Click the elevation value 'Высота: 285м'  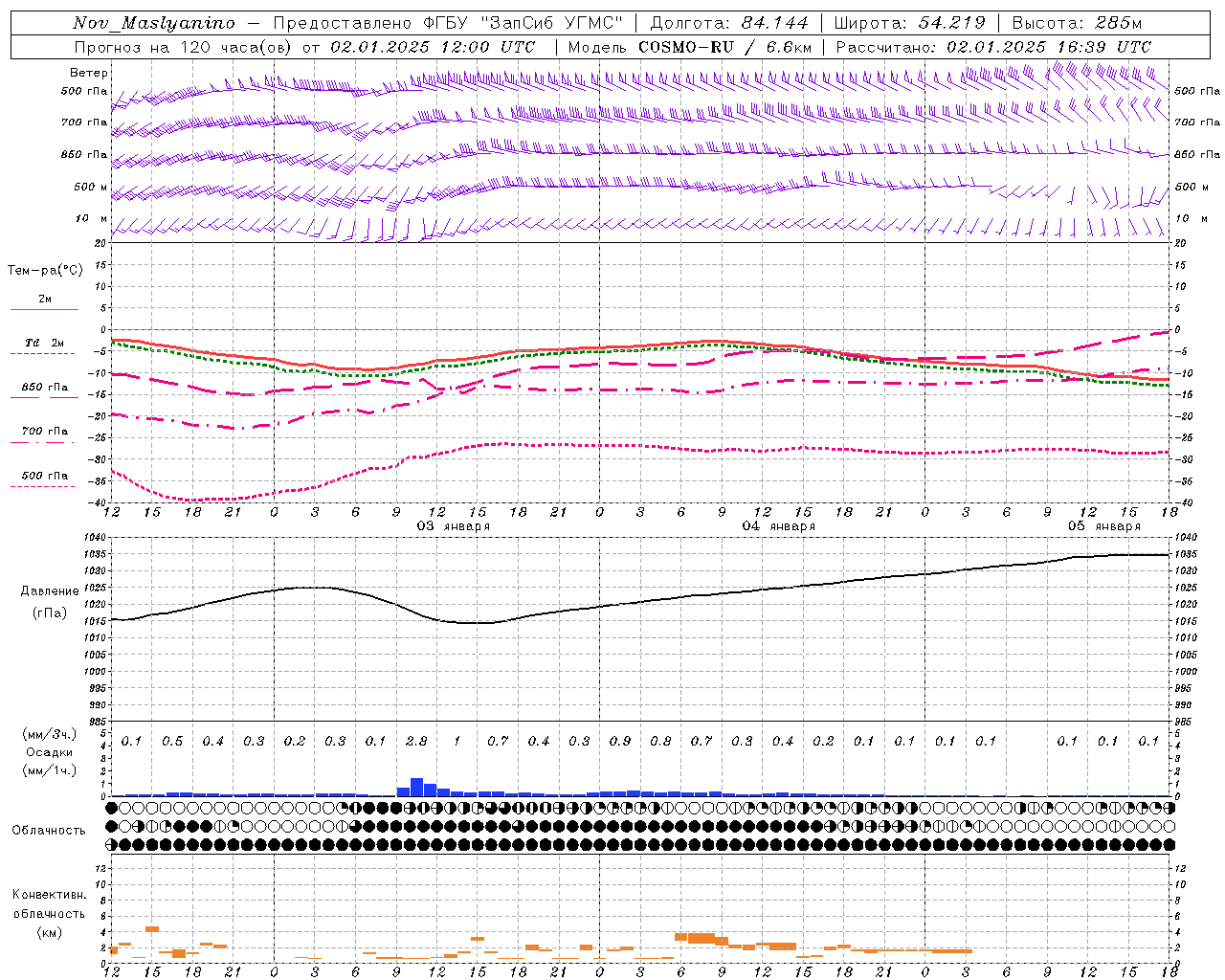(x=1077, y=23)
